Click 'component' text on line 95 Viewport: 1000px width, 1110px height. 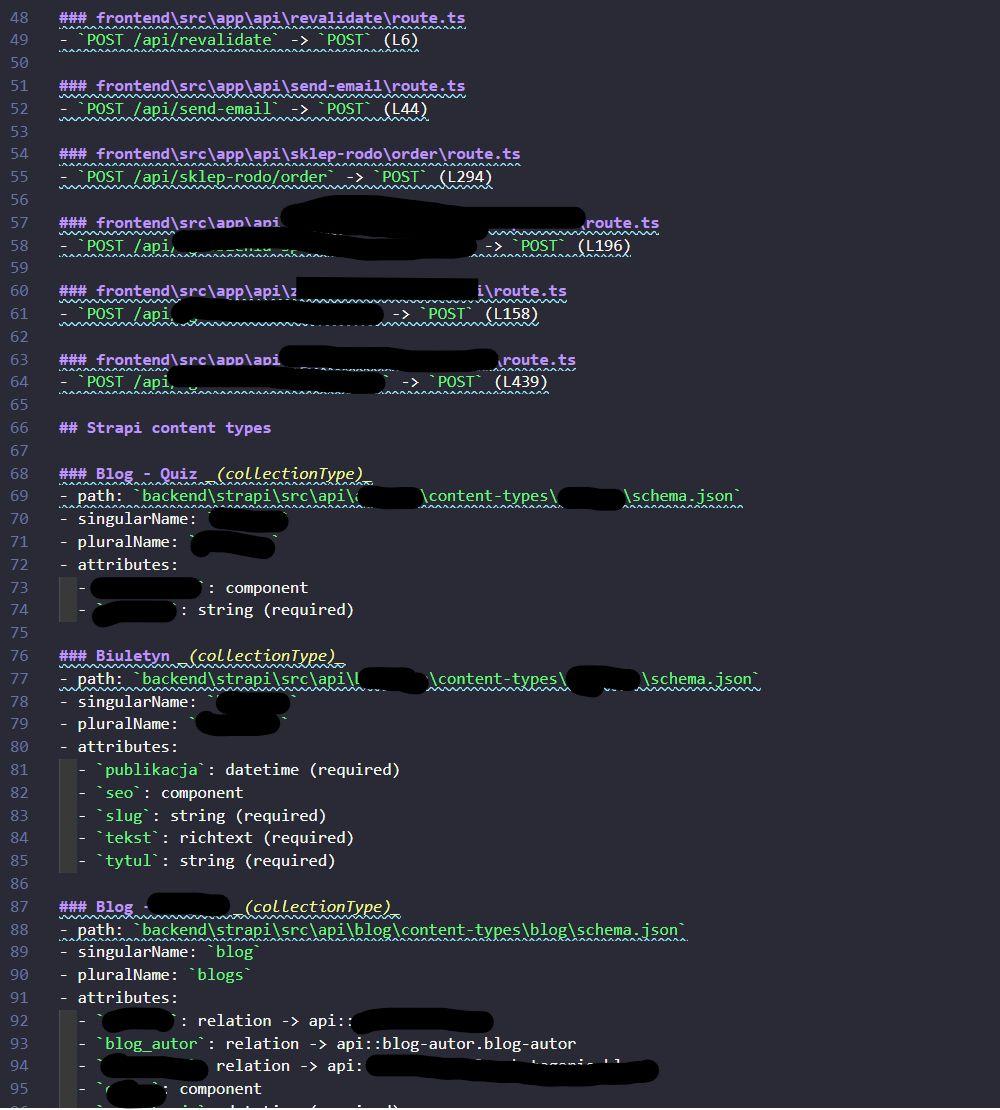pos(220,1089)
